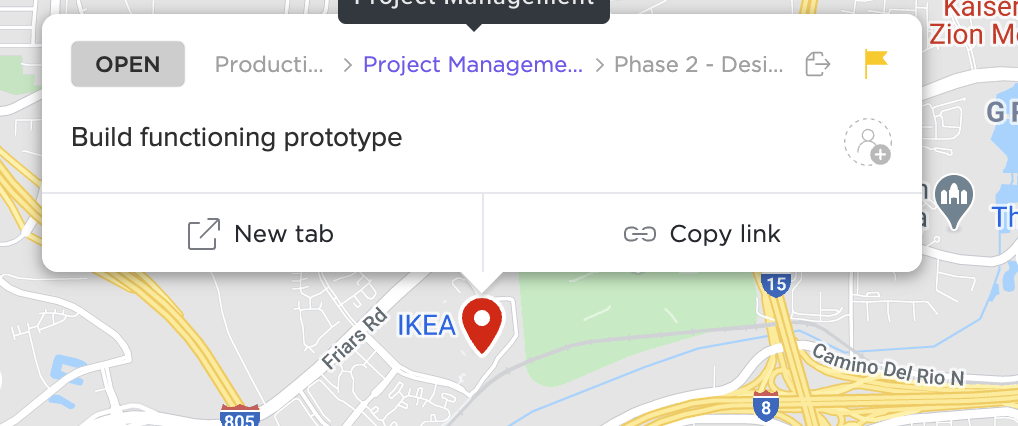Viewport: 1018px width, 426px height.
Task: Open the Project Manageme... breadcrumb link
Action: click(x=472, y=65)
